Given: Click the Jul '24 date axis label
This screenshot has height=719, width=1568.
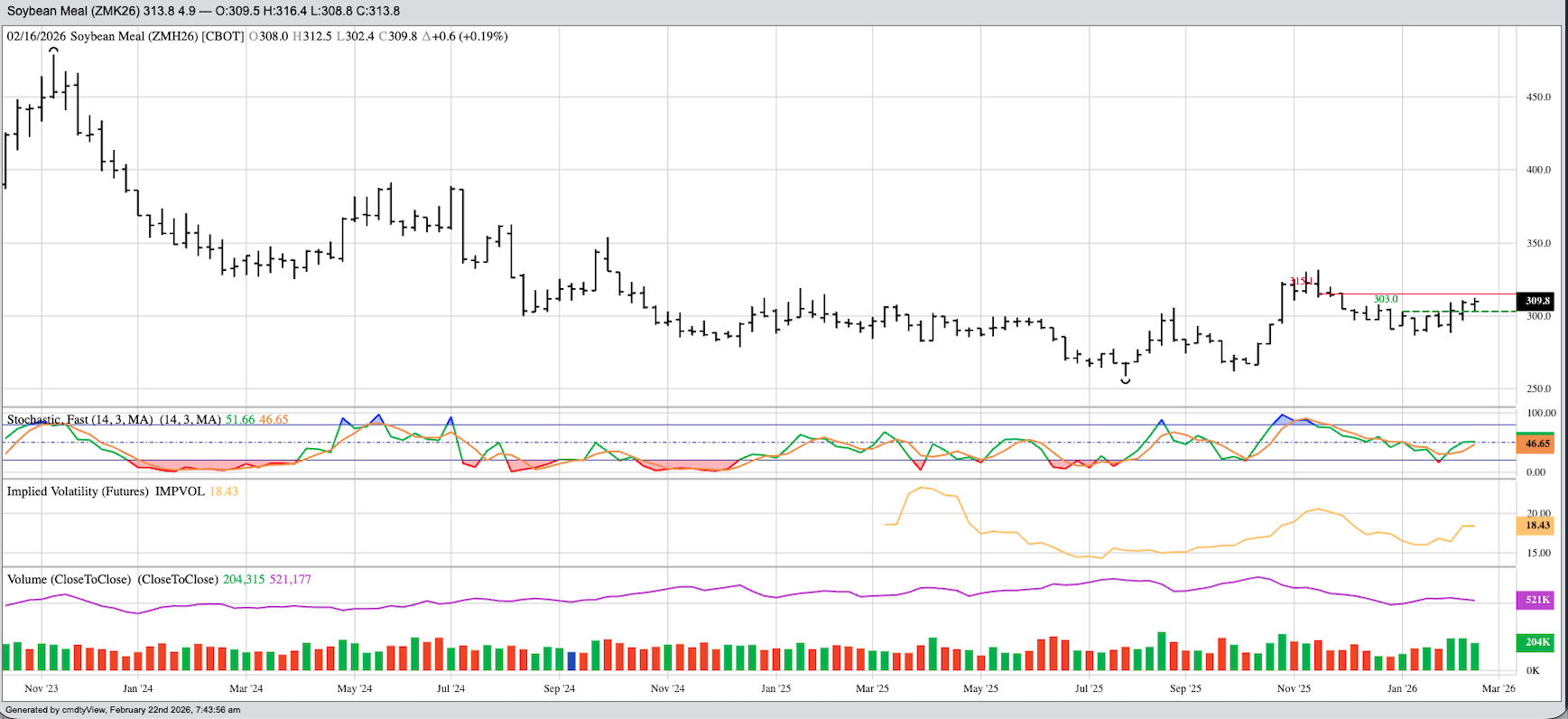Looking at the screenshot, I should 450,688.
